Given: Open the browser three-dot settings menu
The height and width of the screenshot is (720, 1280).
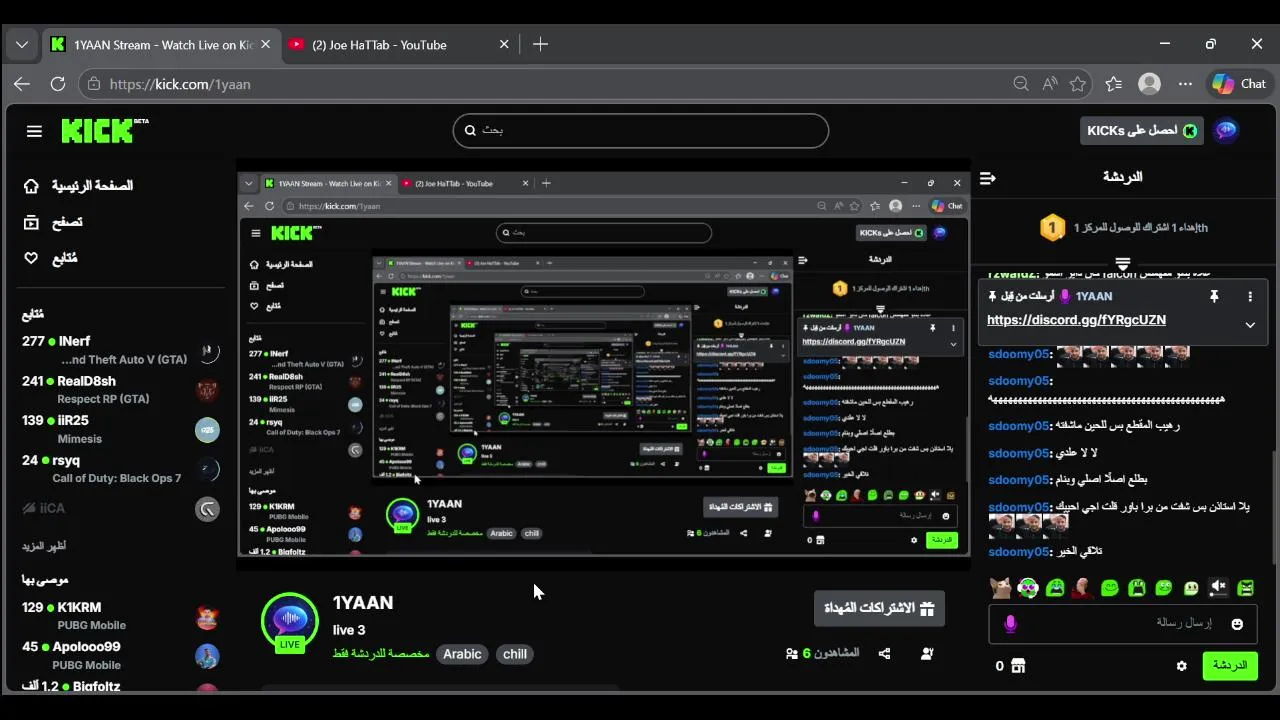Looking at the screenshot, I should (1185, 84).
